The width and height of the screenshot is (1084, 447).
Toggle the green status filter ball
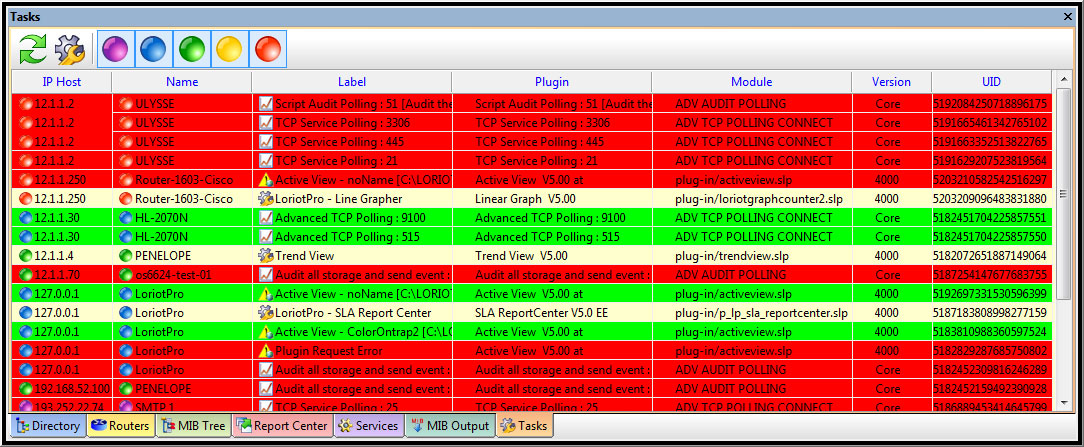pos(191,49)
